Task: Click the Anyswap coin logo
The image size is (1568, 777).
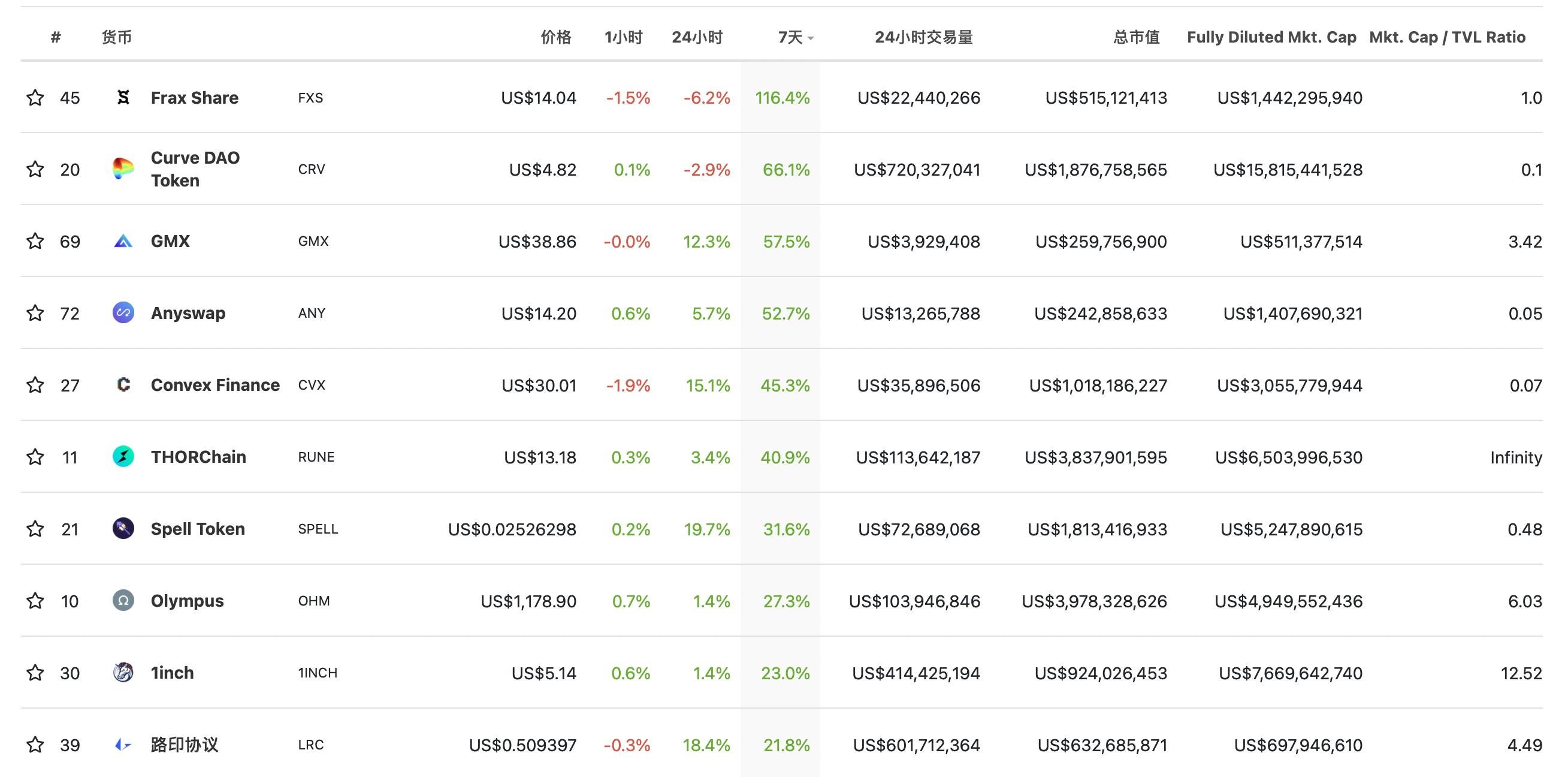Action: pos(123,313)
